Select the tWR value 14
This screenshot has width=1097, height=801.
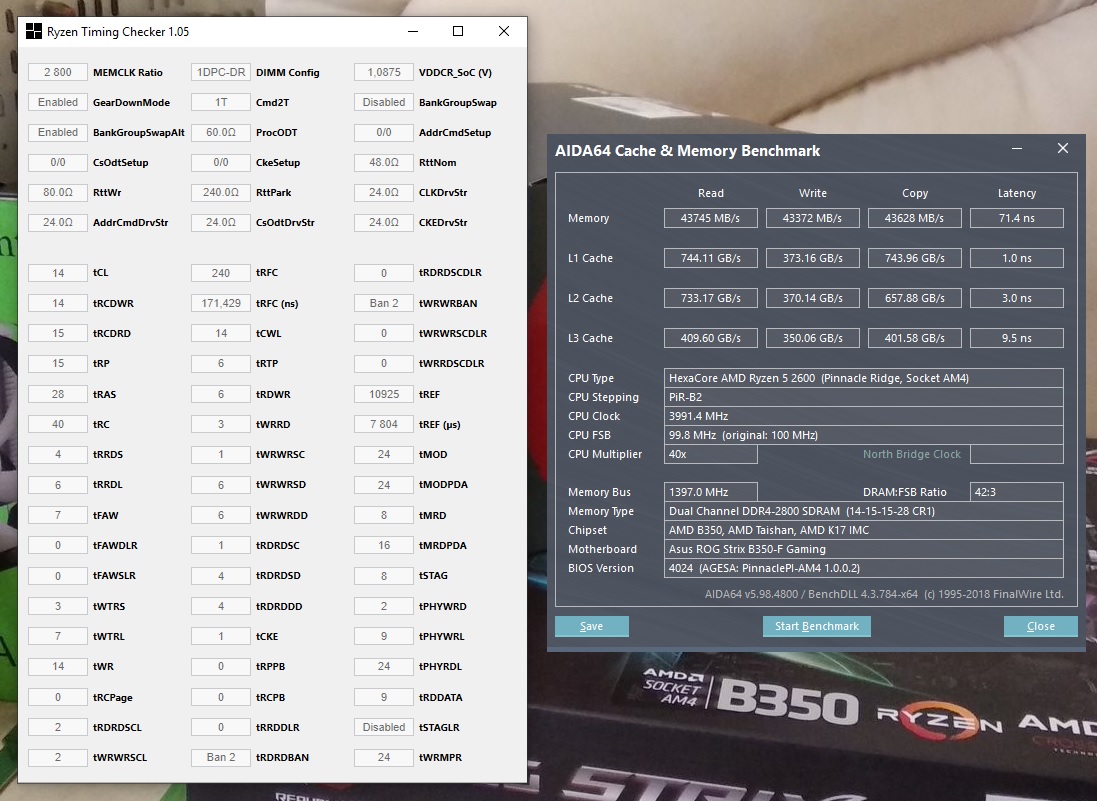click(x=58, y=667)
